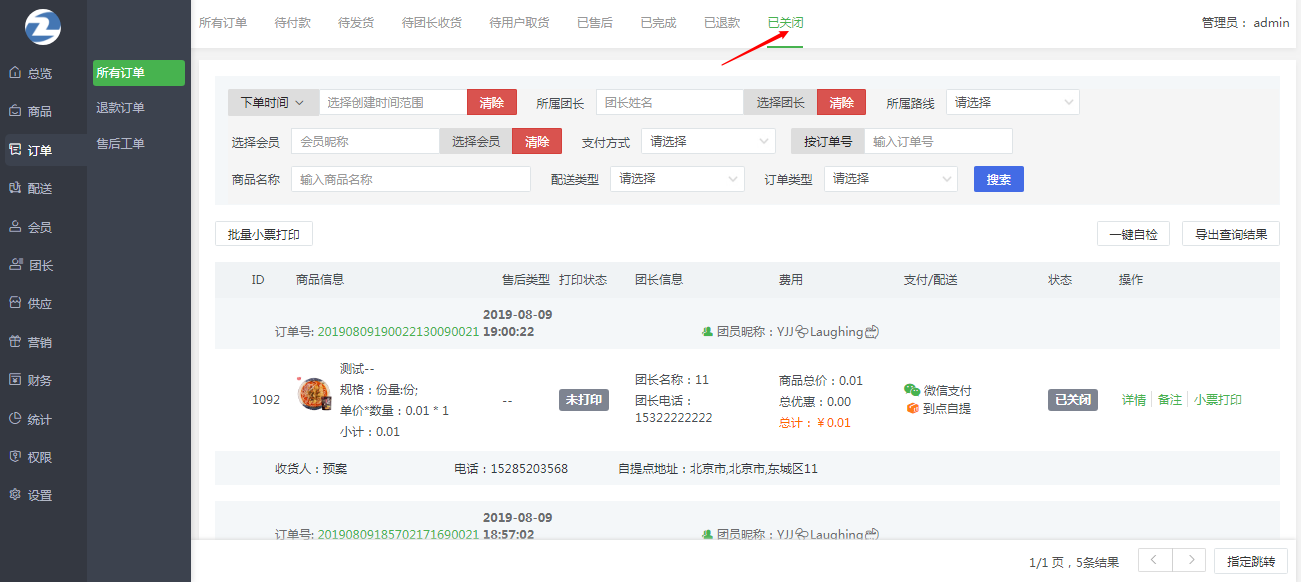Switch to the 待付款 tab

click(x=292, y=22)
